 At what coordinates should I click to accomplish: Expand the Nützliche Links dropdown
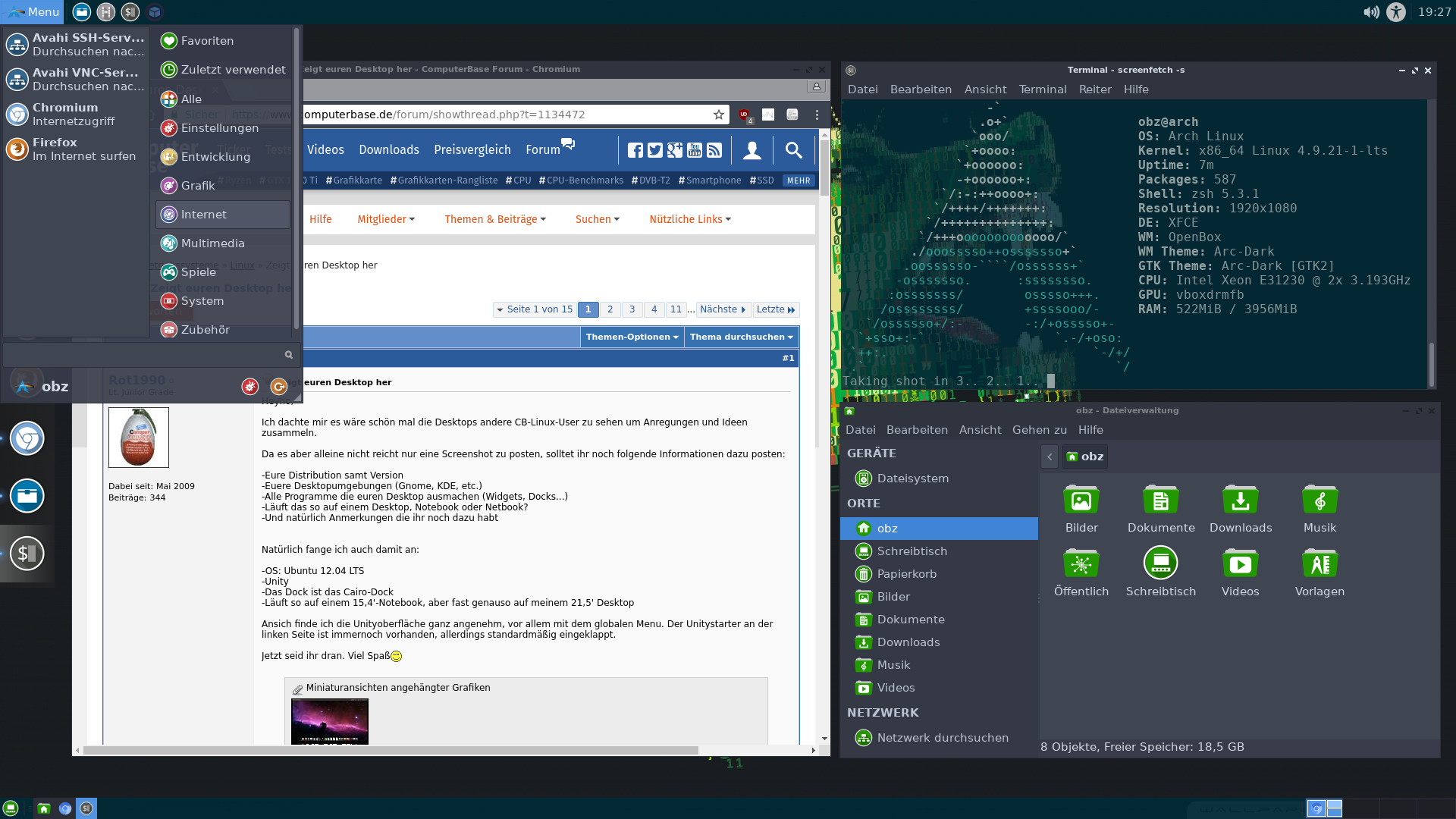click(x=690, y=219)
